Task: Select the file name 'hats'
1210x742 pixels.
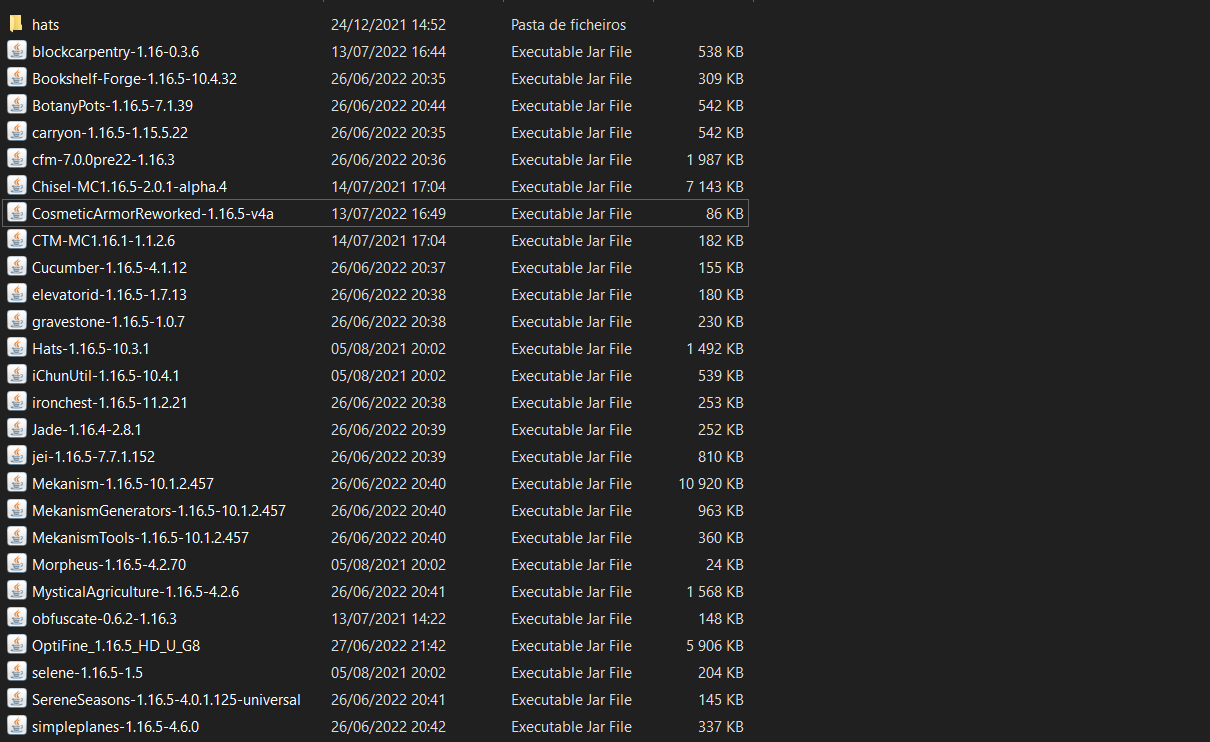Action: click(45, 24)
